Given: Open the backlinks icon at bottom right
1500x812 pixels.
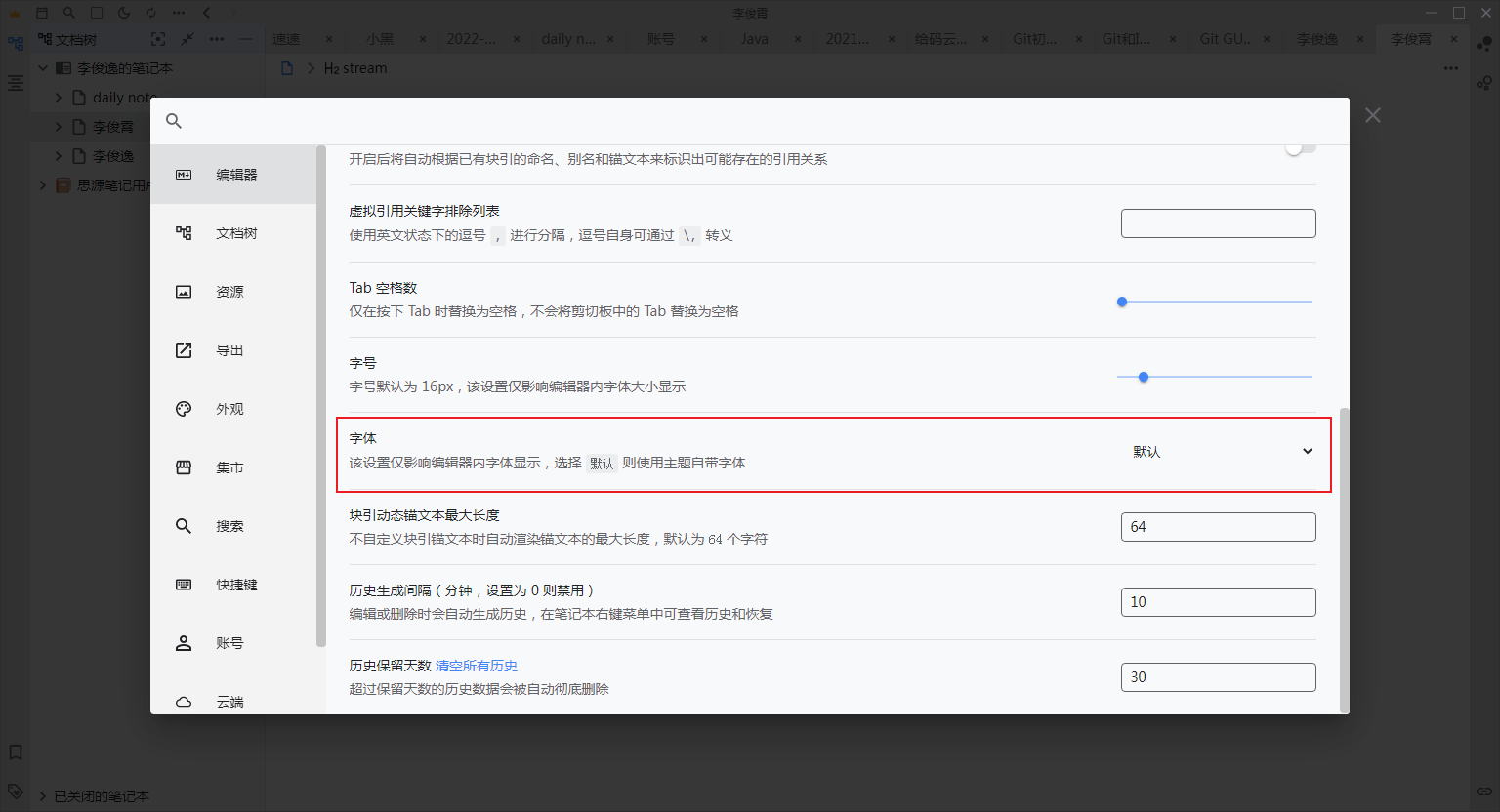Looking at the screenshot, I should [1485, 792].
